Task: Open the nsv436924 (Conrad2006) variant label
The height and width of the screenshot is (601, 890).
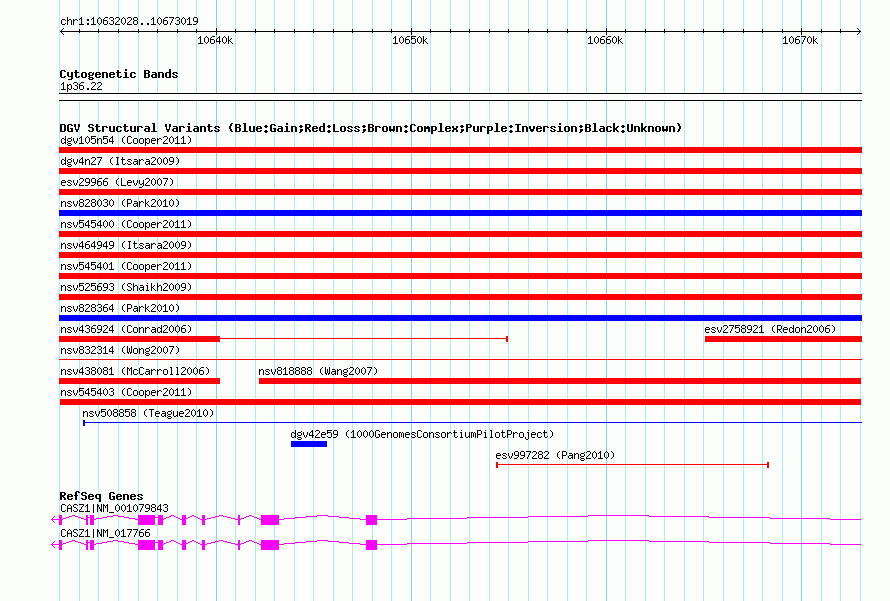Action: 126,329
